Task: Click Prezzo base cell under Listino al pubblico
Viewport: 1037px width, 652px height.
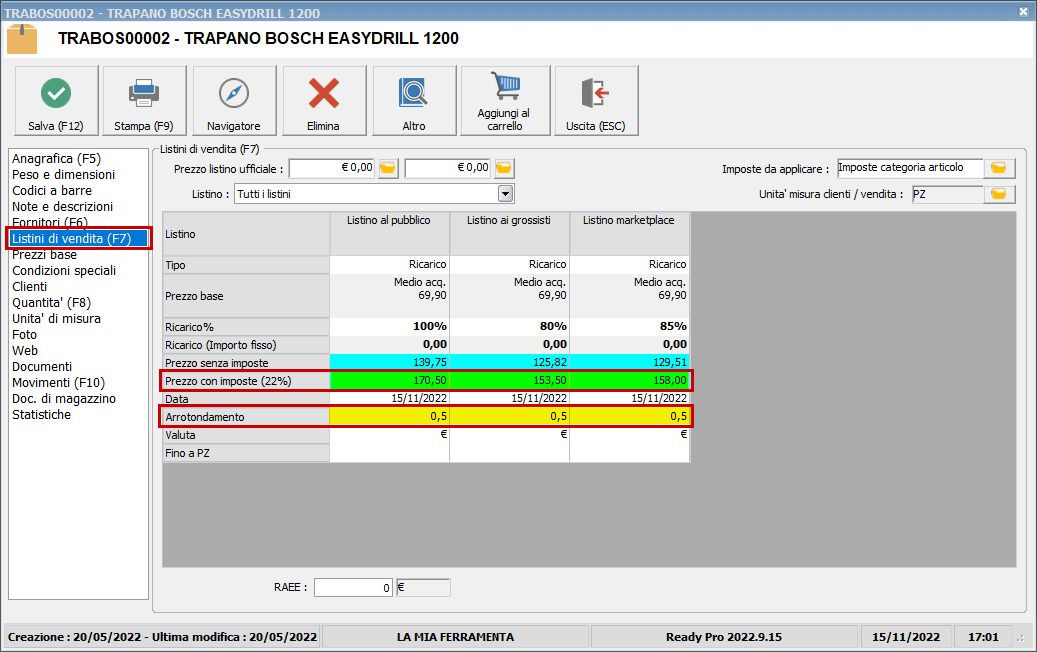Action: [389, 296]
